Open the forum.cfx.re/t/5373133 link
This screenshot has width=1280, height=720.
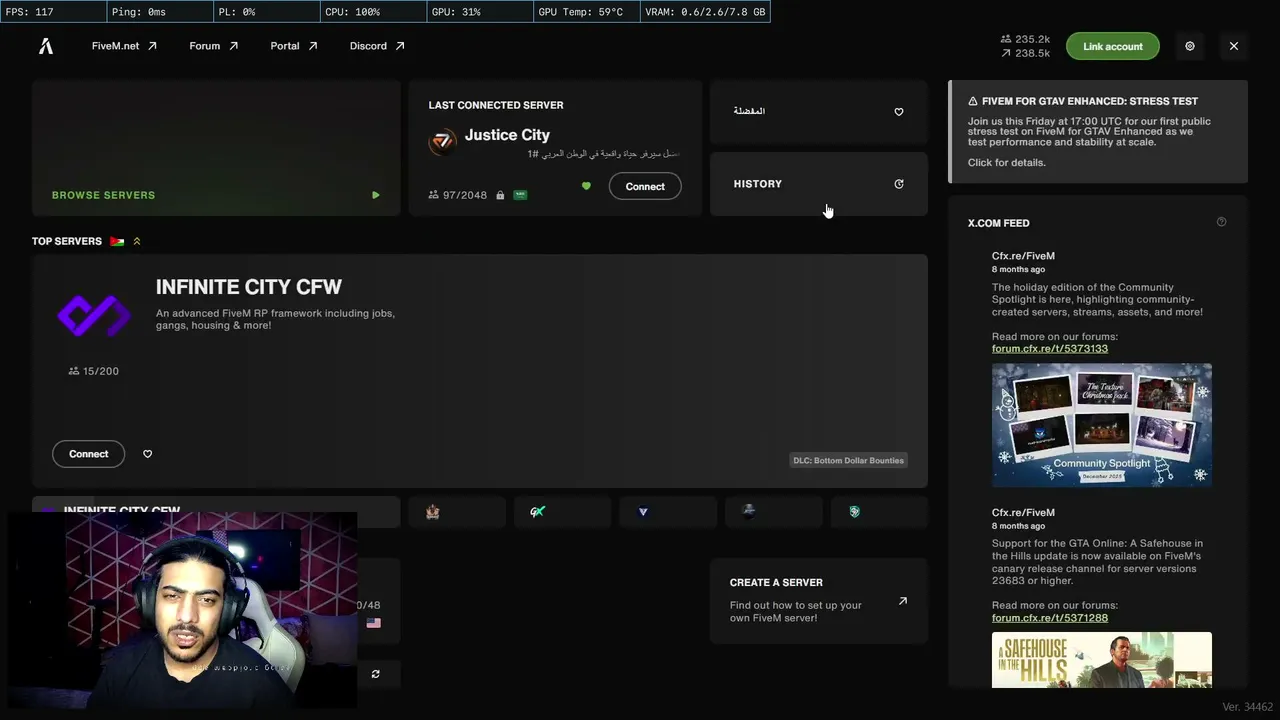tap(1050, 349)
